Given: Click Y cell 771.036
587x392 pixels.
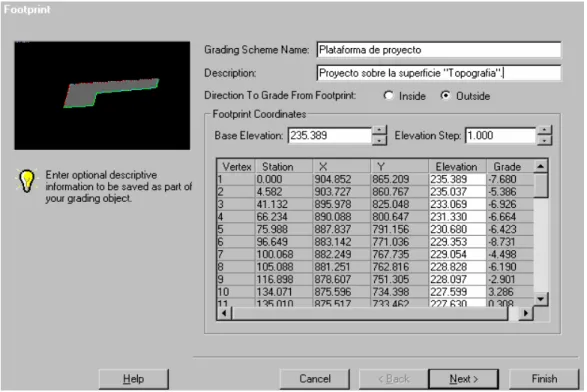Looking at the screenshot, I should [399, 241].
